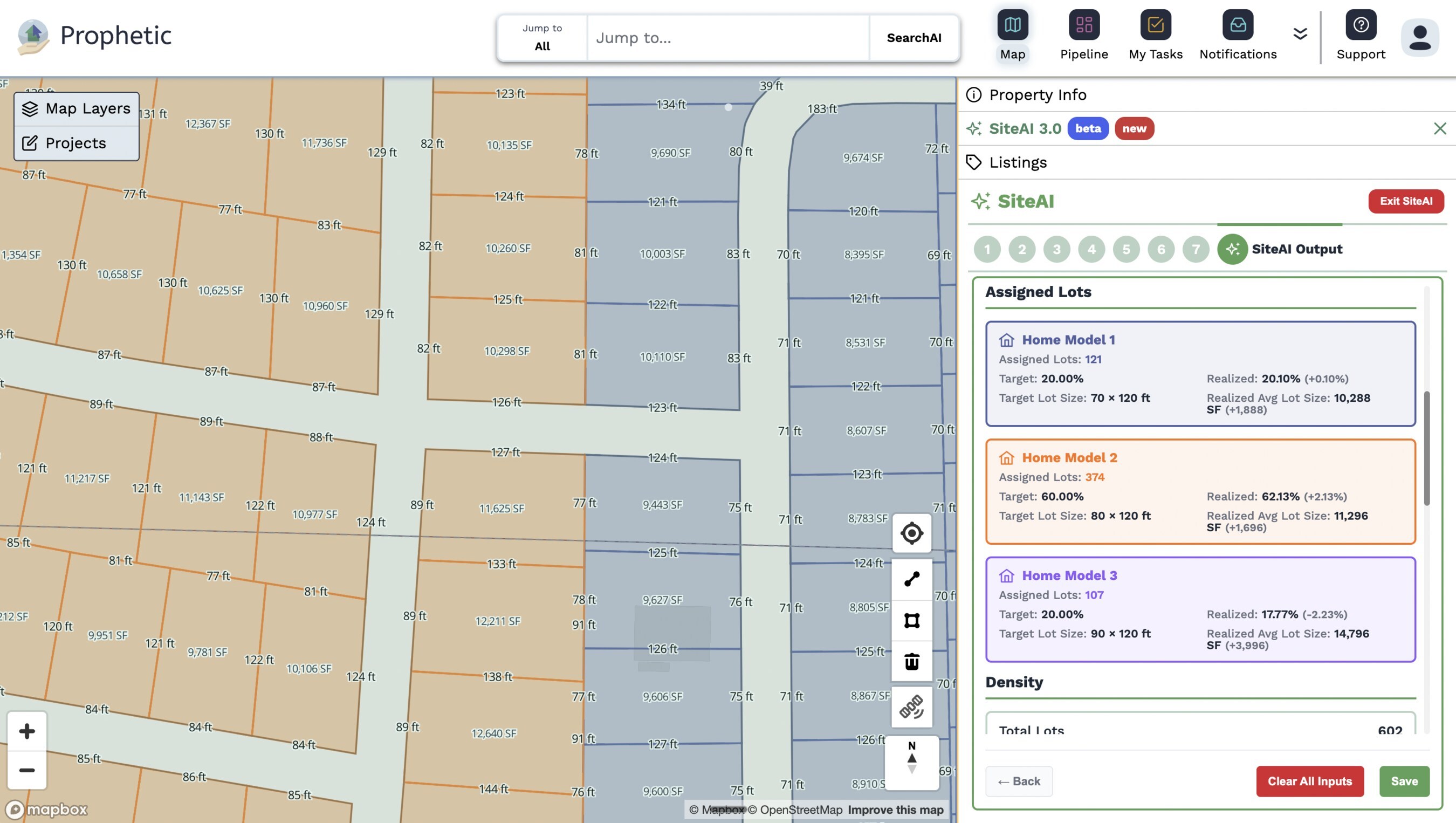The image size is (1456, 823).
Task: Click the SiteAI 3.0 sparkle icon
Action: tap(973, 128)
